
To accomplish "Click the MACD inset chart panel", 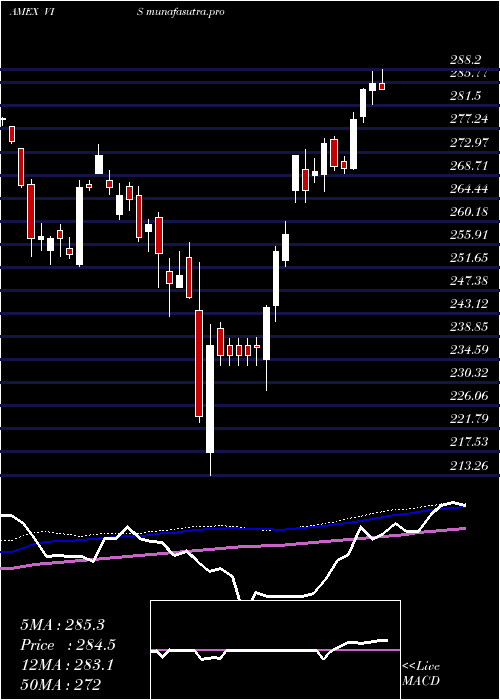I will (275, 650).
